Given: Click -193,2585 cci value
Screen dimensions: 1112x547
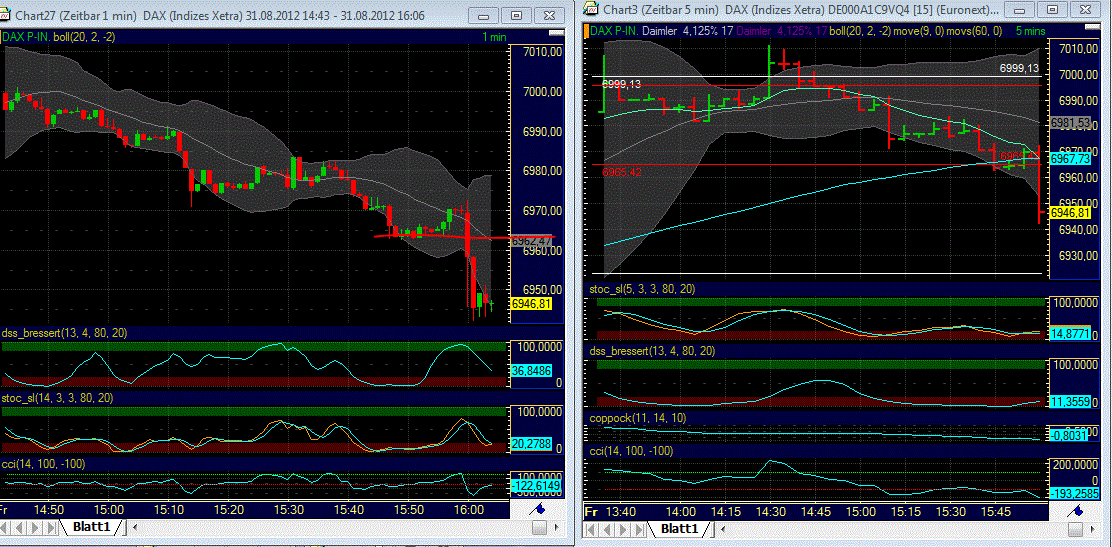Looking at the screenshot, I should point(1072,493).
